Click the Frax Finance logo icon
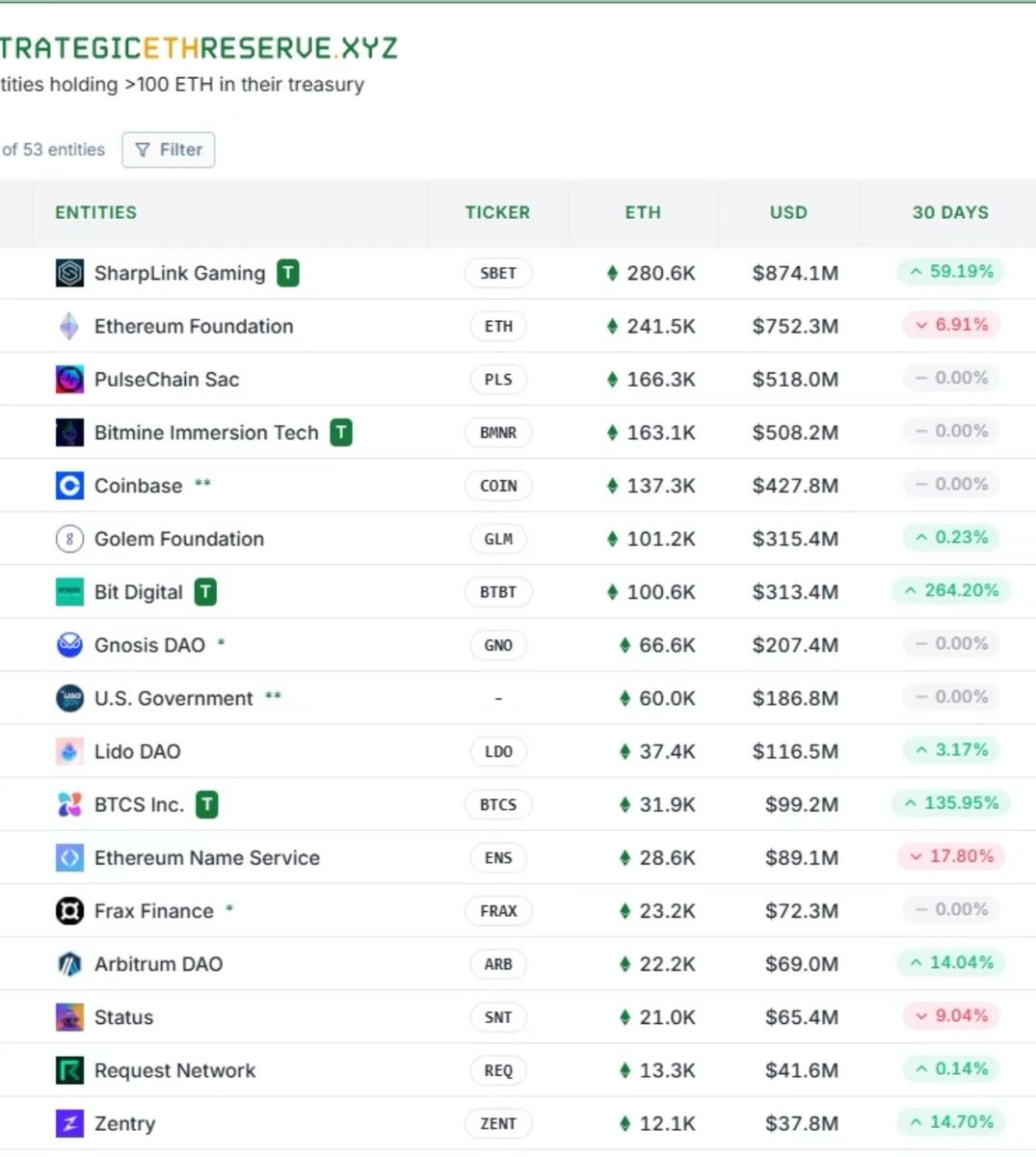Screen dimensions: 1036x1157 point(69,911)
